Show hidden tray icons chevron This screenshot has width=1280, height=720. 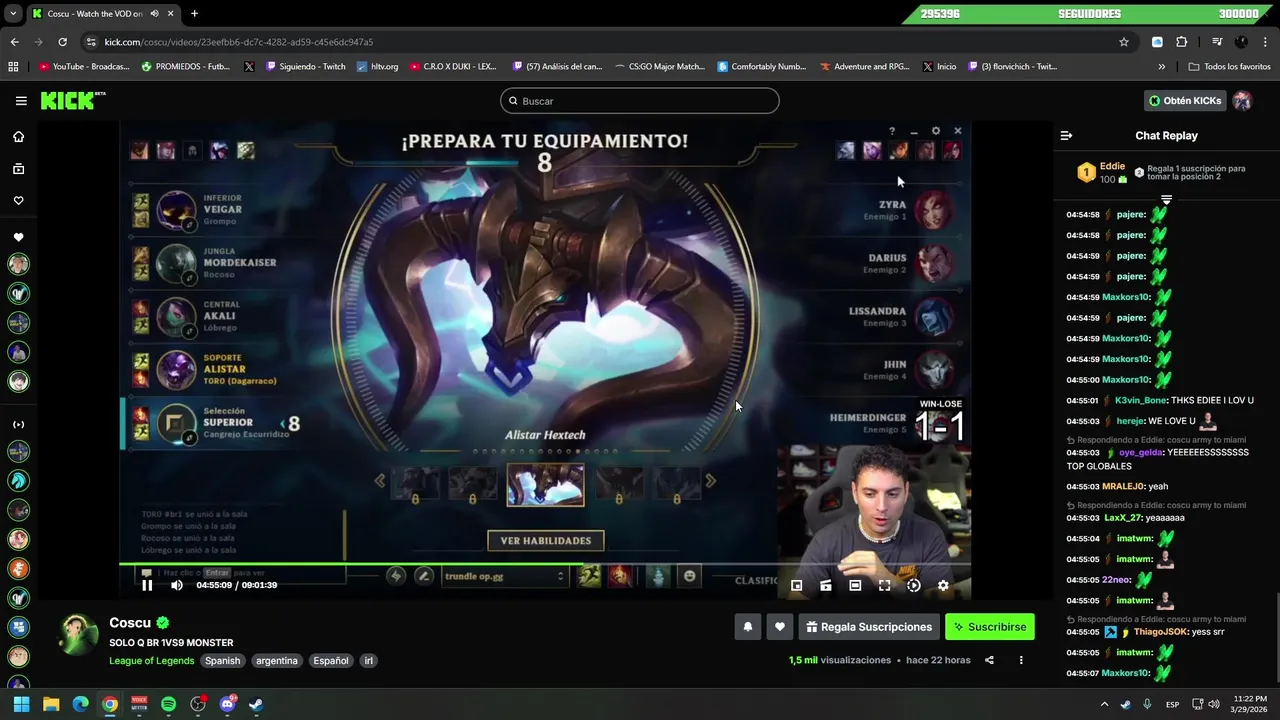click(1104, 704)
